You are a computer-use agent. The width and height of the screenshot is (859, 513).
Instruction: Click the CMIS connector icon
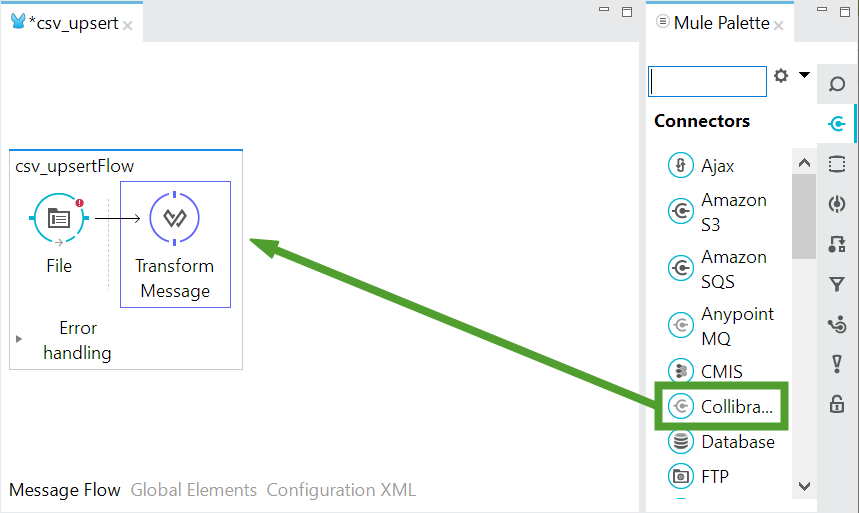coord(681,371)
